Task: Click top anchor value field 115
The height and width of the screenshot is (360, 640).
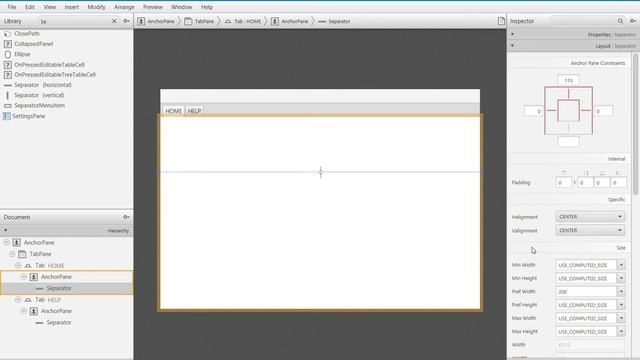Action: pos(569,80)
